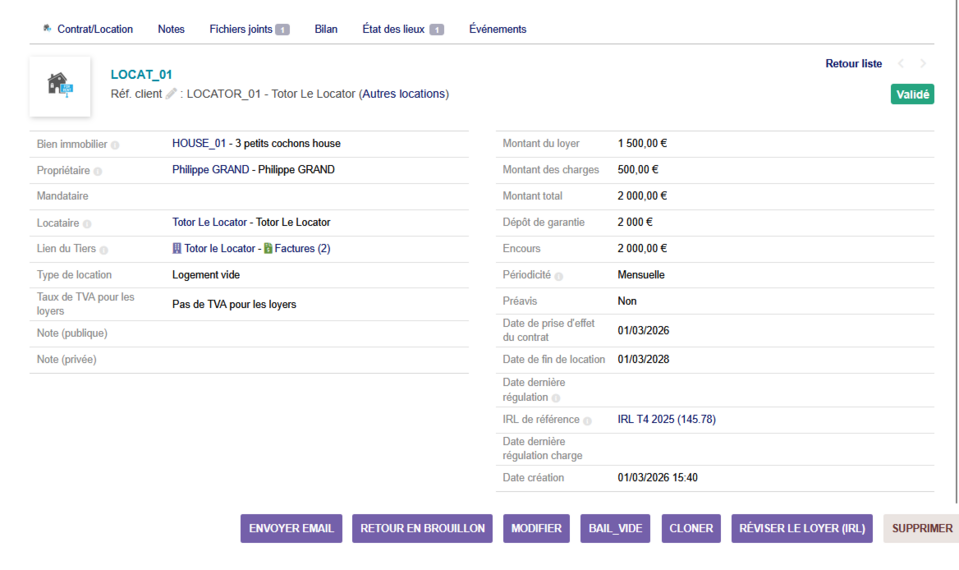The height and width of the screenshot is (570, 959).
Task: Click the info icon beside IRL de référence
Action: [x=587, y=421]
